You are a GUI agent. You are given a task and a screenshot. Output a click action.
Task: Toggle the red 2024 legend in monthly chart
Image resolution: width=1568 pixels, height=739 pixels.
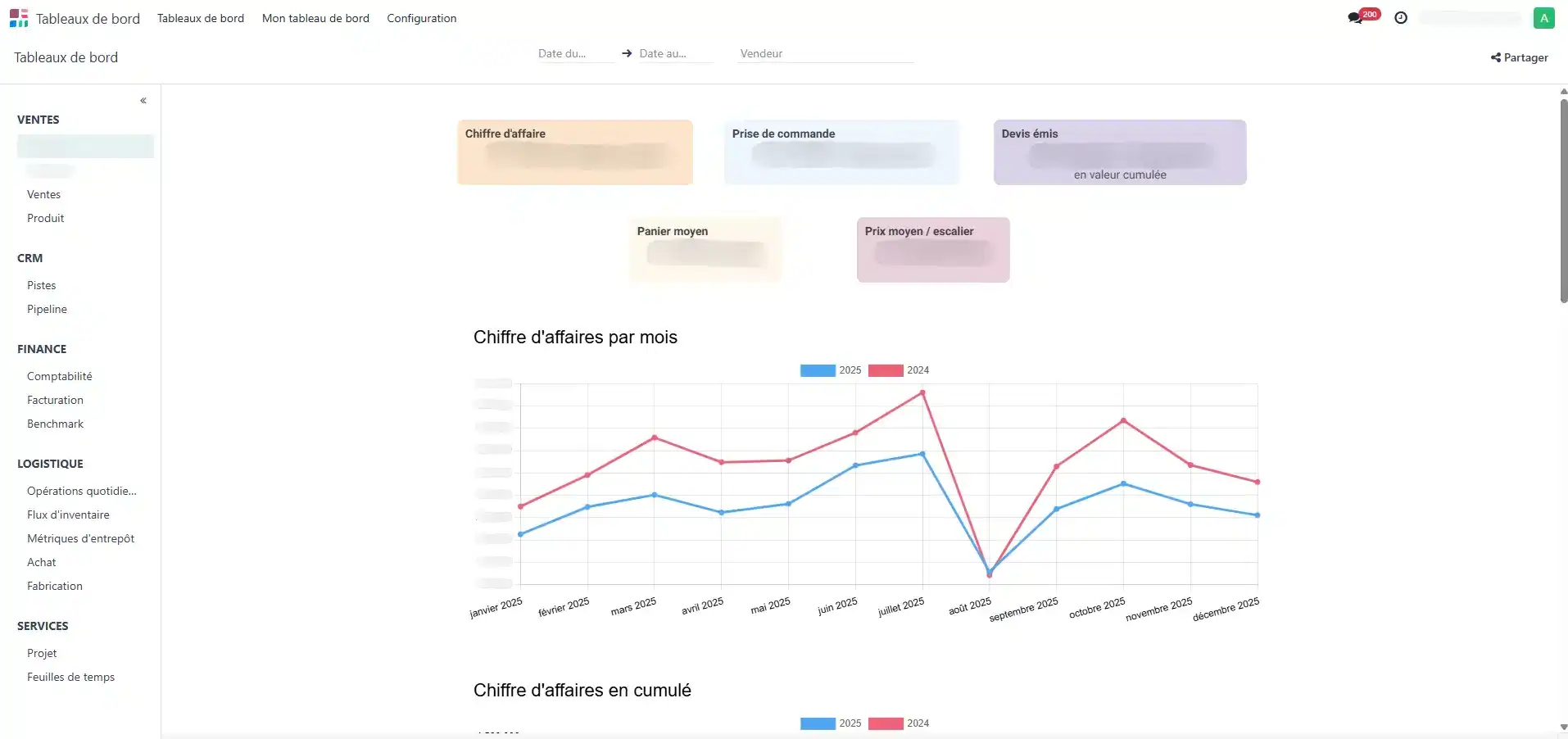coord(898,370)
